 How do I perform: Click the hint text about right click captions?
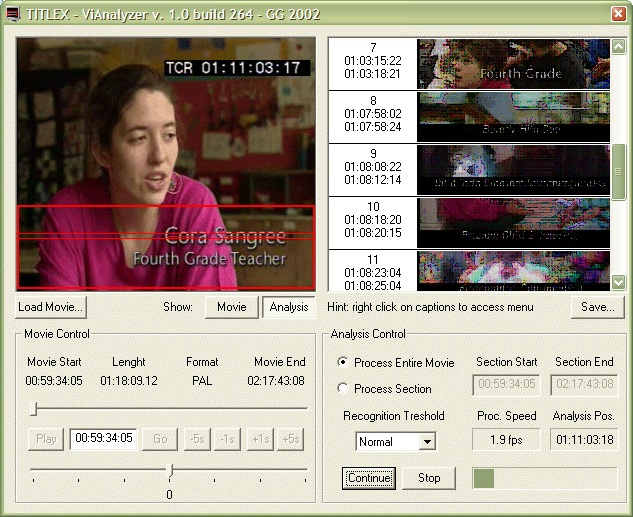(430, 307)
